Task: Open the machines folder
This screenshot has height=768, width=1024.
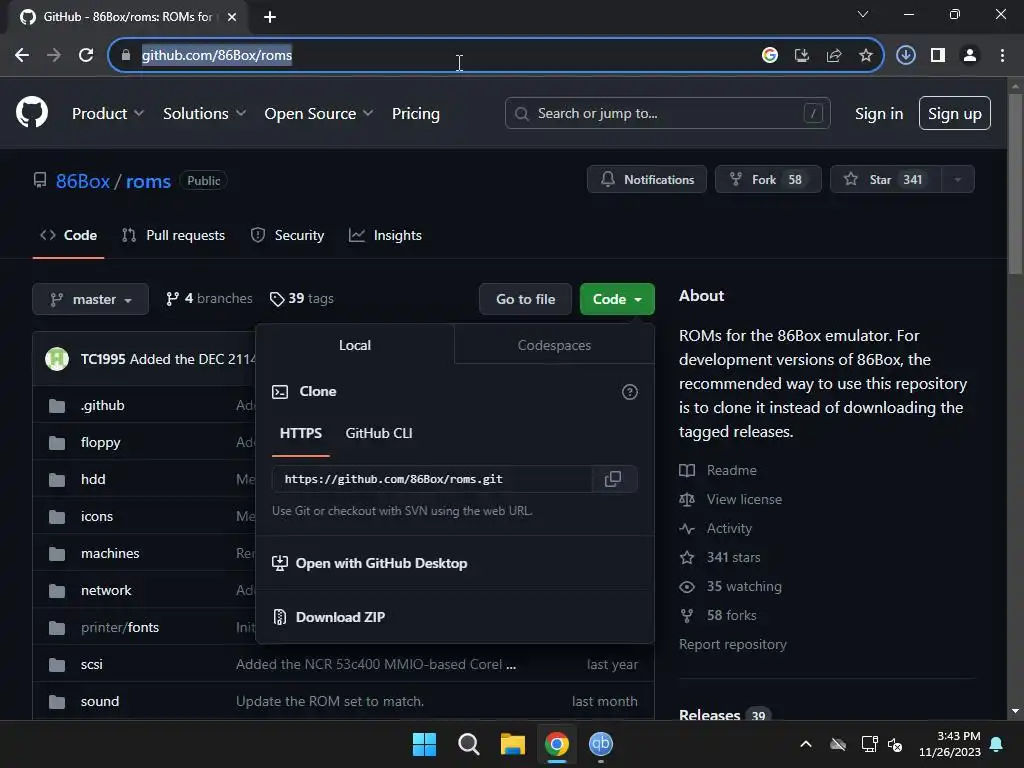Action: [110, 553]
